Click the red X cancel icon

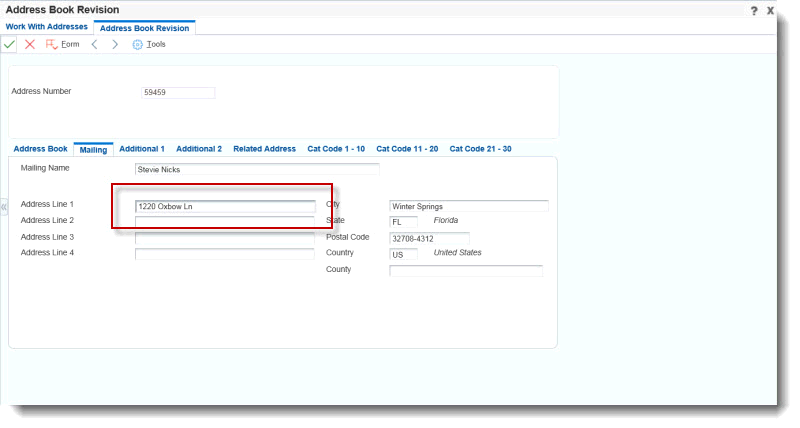pyautogui.click(x=30, y=45)
